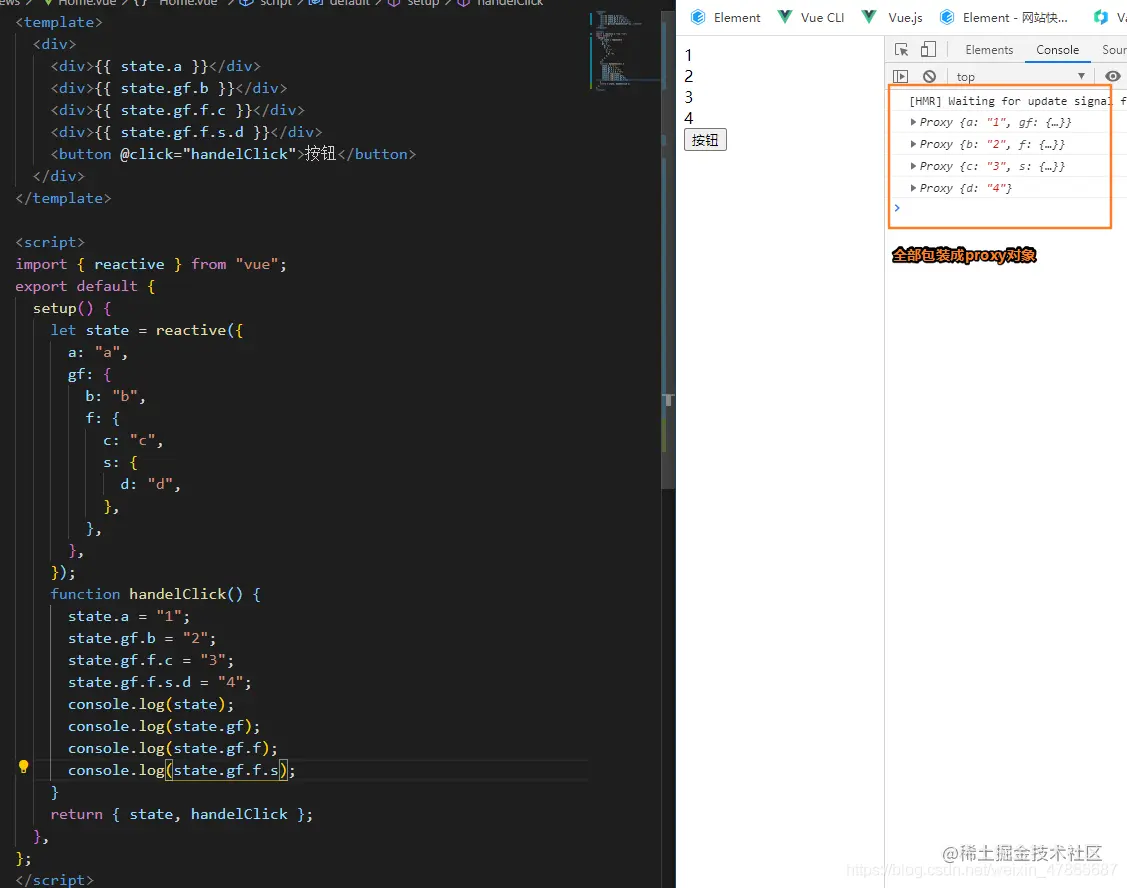This screenshot has height=888, width=1127.
Task: Click the page text 4
Action: point(689,117)
